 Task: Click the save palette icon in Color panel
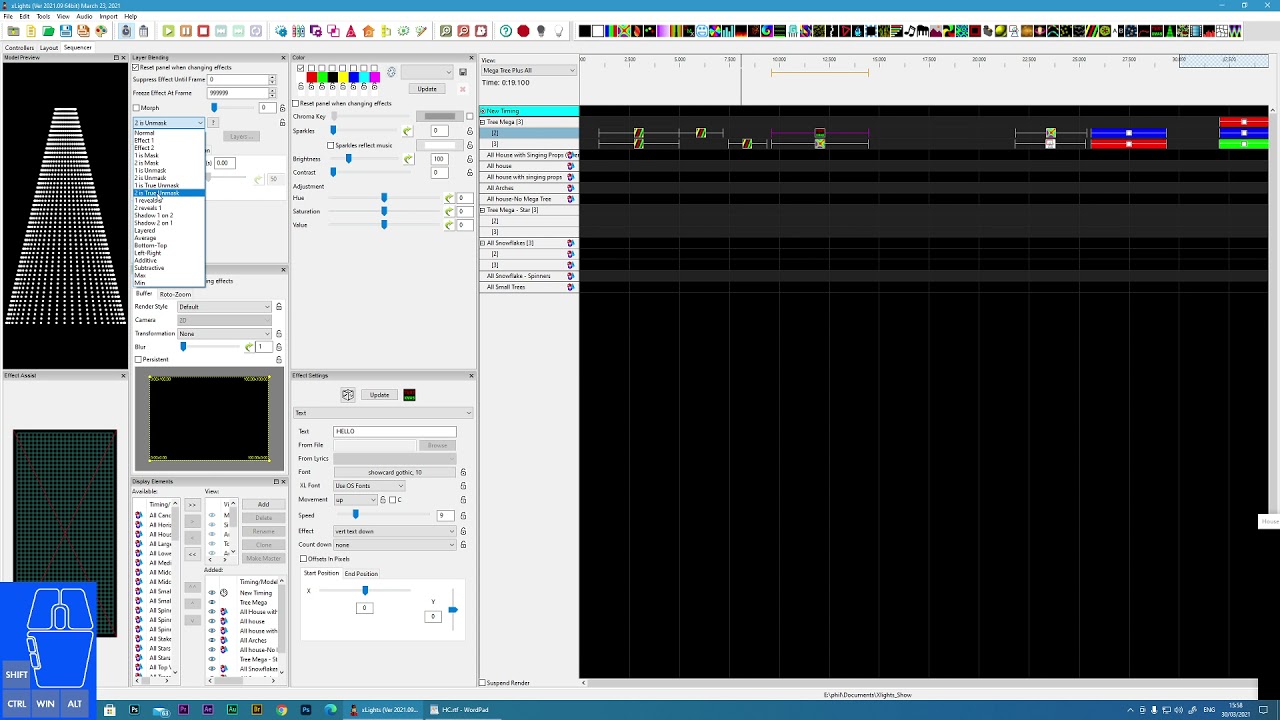click(x=463, y=73)
